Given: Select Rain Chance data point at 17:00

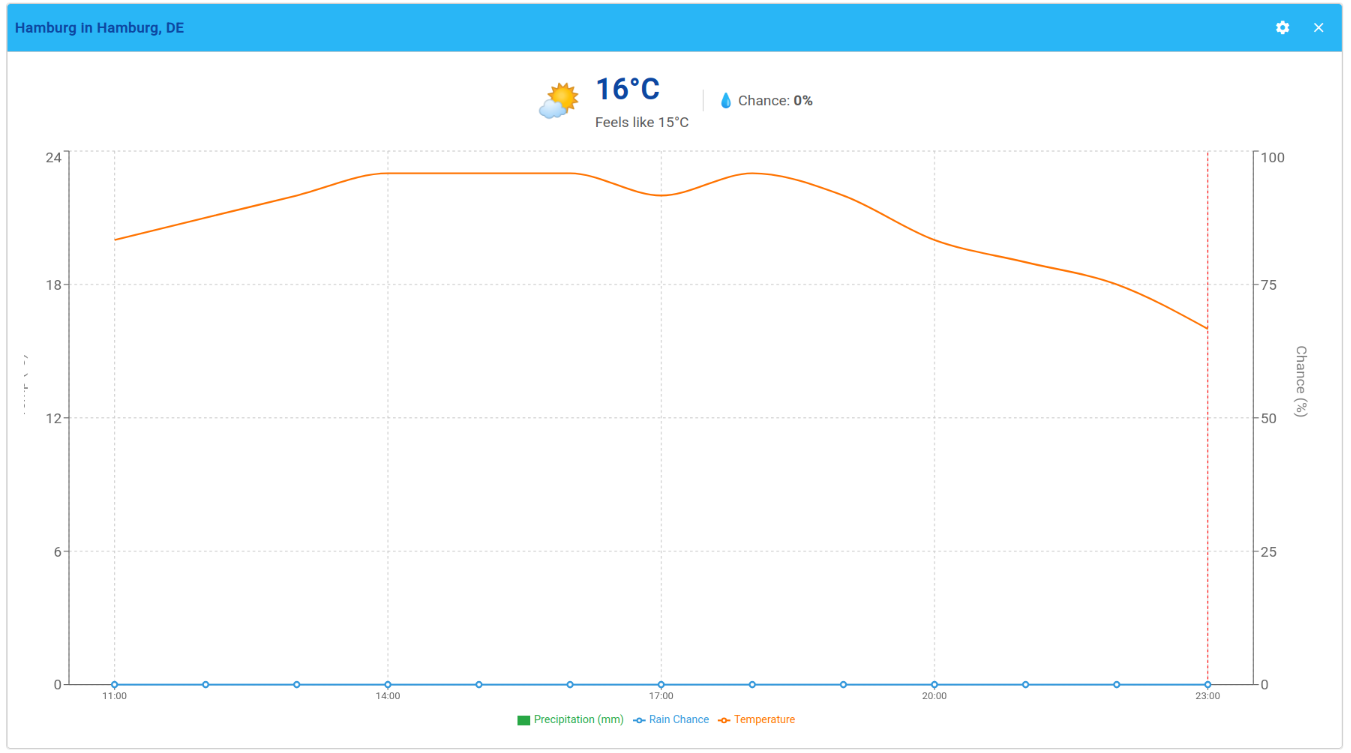Looking at the screenshot, I should tap(661, 685).
